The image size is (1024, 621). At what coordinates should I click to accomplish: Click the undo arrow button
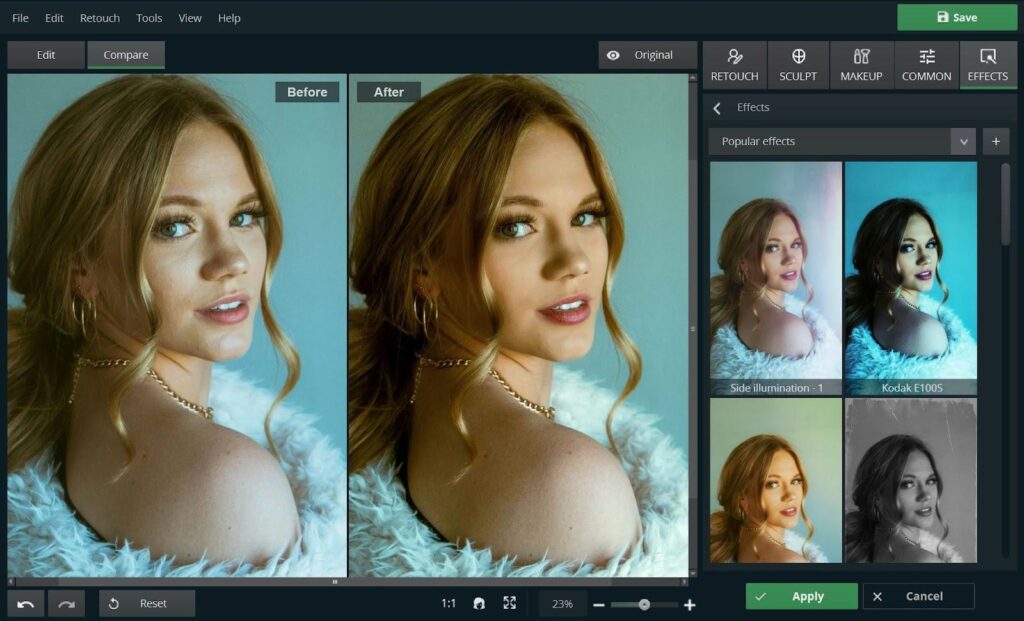coord(26,603)
